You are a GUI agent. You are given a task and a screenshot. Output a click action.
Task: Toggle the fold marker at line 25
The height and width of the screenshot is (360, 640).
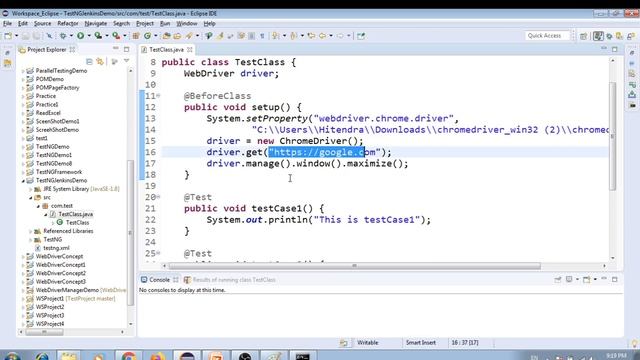tap(158, 253)
